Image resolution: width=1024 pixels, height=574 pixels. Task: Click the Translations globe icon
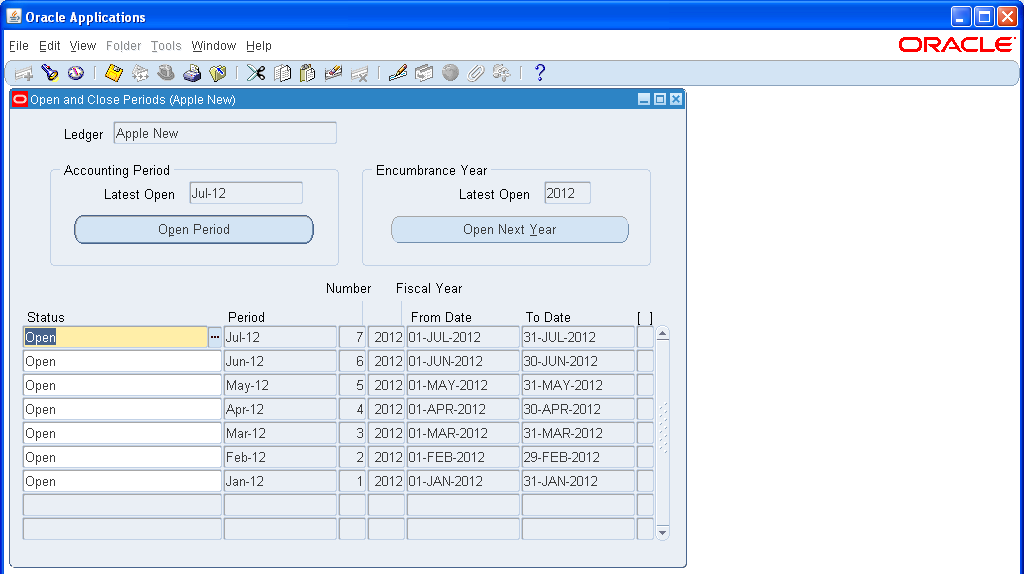pyautogui.click(x=450, y=73)
